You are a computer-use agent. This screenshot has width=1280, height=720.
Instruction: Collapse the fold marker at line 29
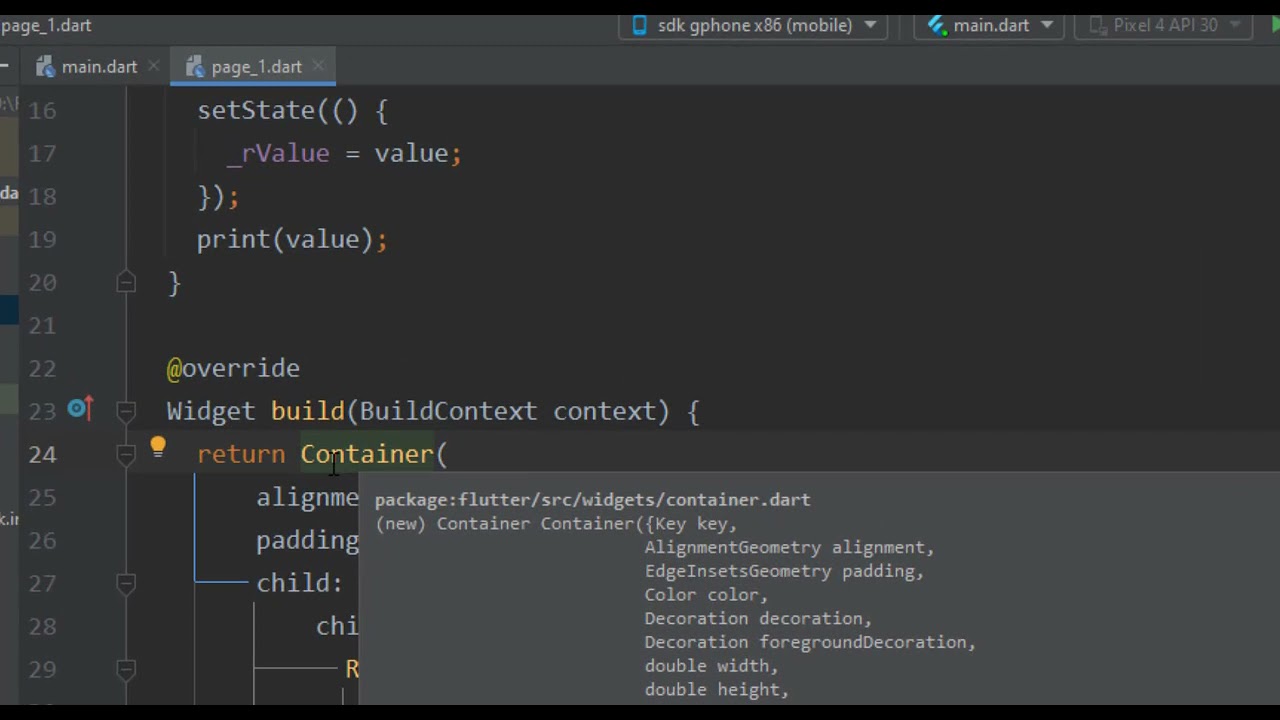tap(126, 669)
